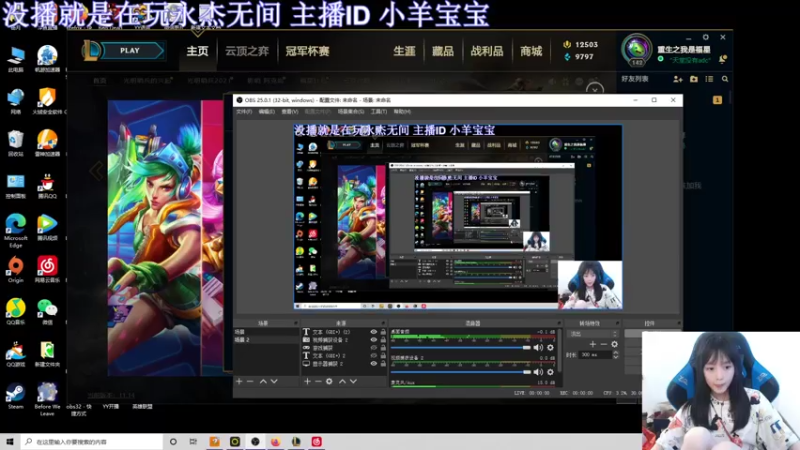Toggle visibility of 文本 (GDI+) (2) source
800x450 pixels.
tap(373, 332)
